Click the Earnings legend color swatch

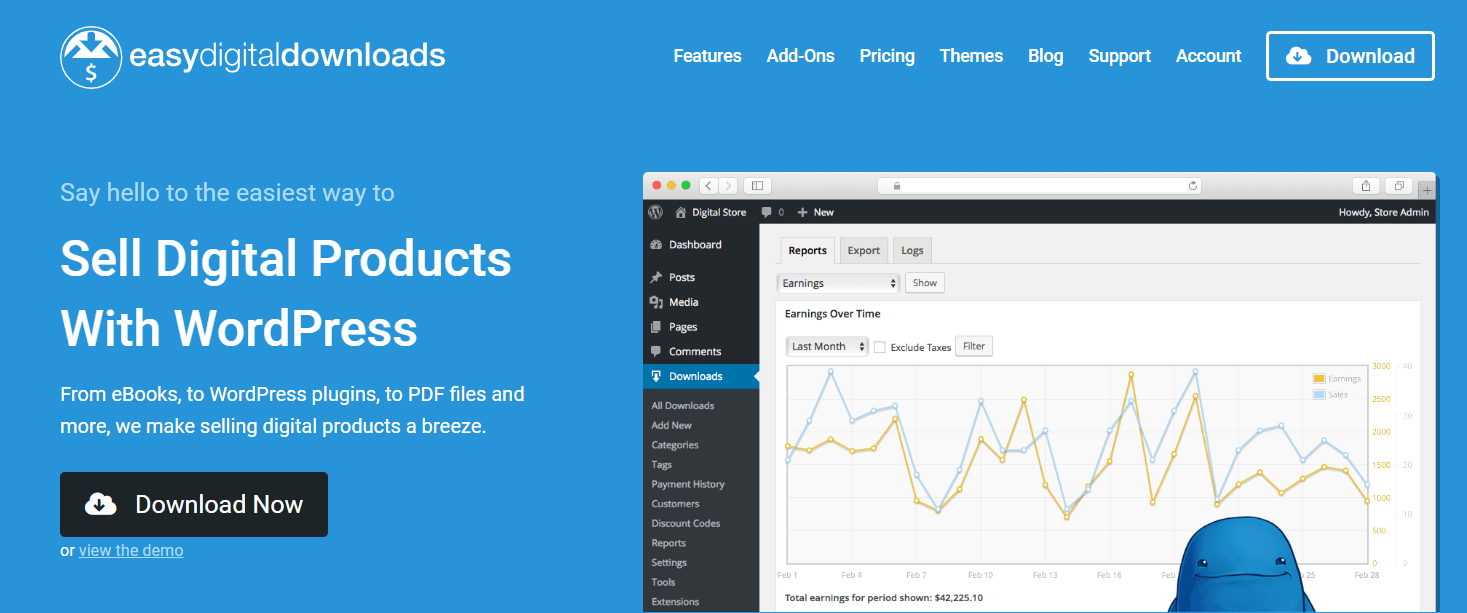click(1319, 379)
